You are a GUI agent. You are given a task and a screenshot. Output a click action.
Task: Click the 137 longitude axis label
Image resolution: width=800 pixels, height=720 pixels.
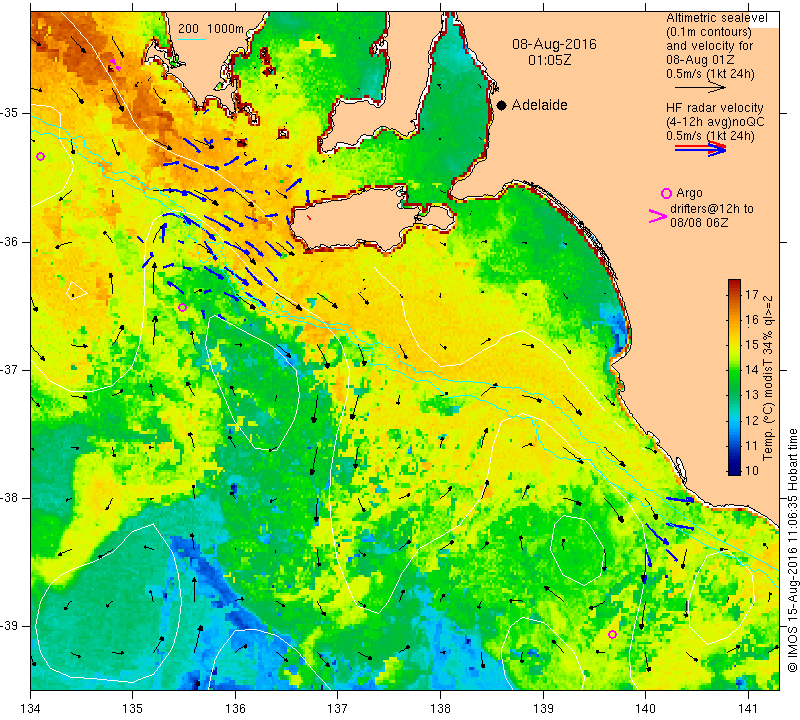[338, 709]
